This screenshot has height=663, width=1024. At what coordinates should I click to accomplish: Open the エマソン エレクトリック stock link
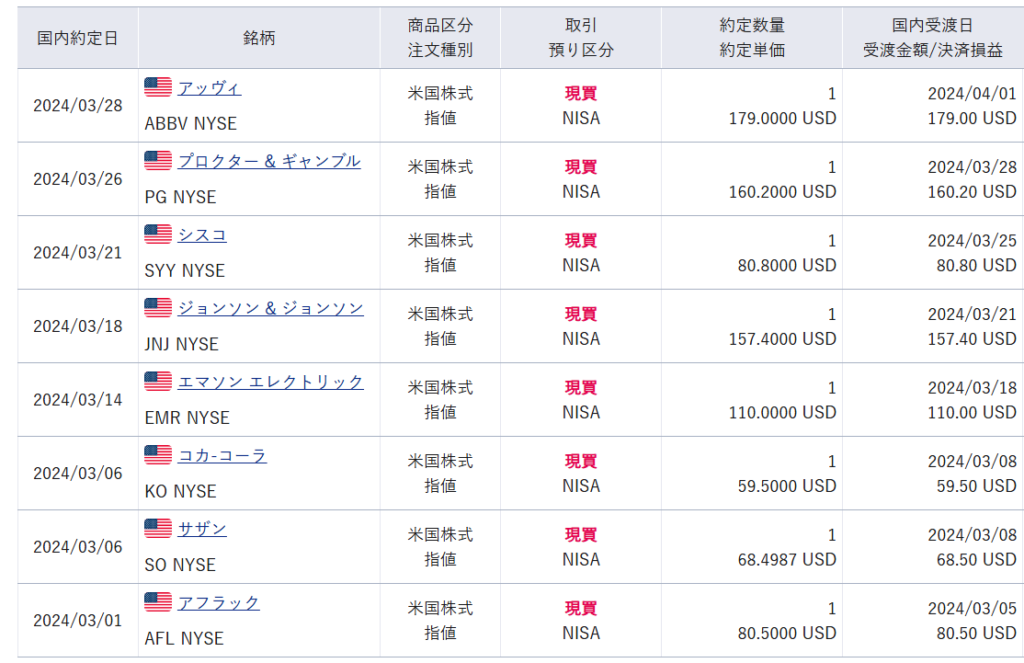tap(270, 382)
